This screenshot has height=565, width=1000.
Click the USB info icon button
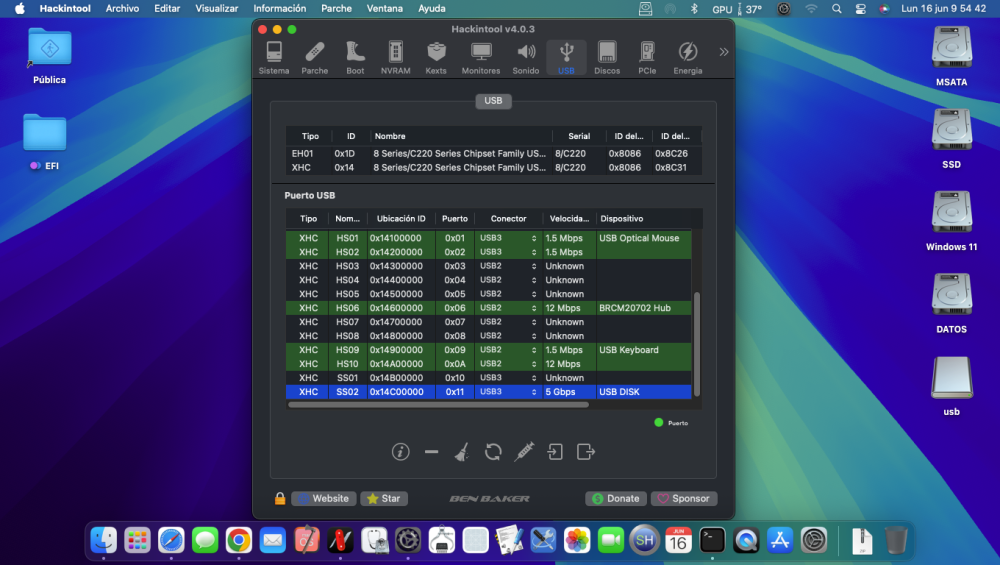coord(401,451)
